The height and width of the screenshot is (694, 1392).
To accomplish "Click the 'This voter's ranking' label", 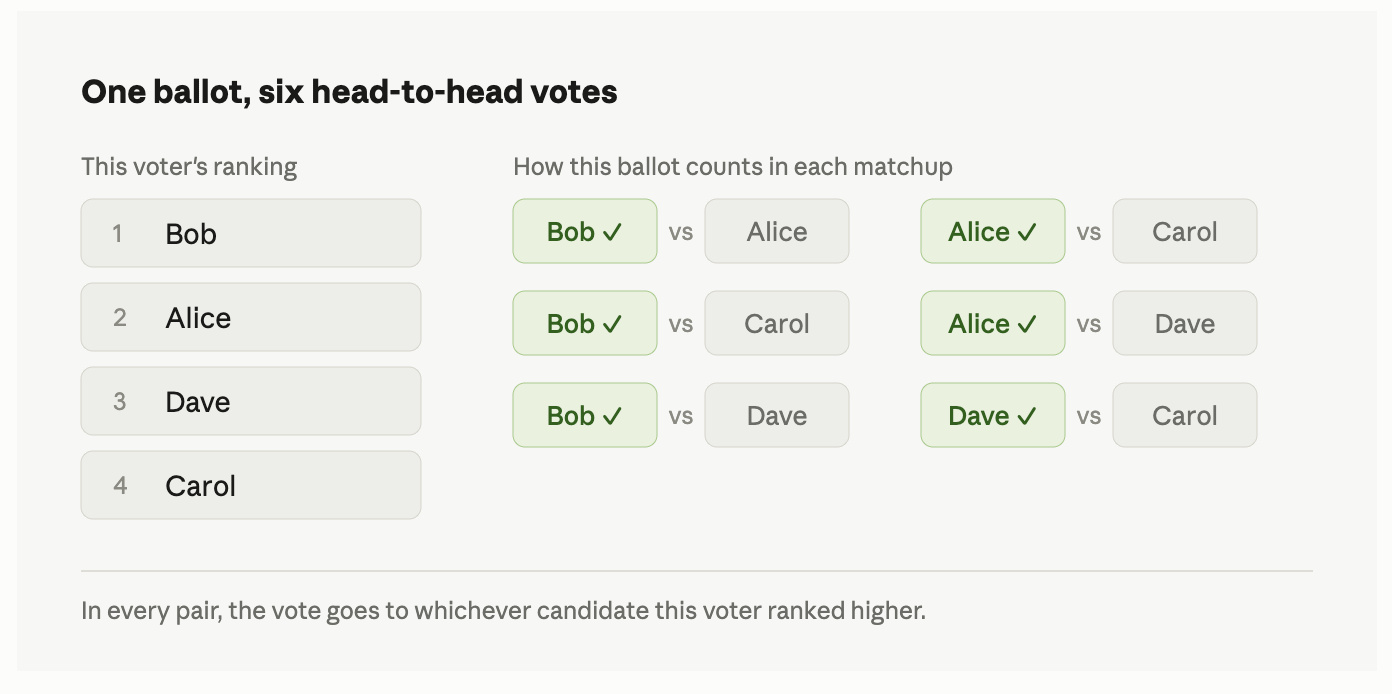I will coord(189,166).
